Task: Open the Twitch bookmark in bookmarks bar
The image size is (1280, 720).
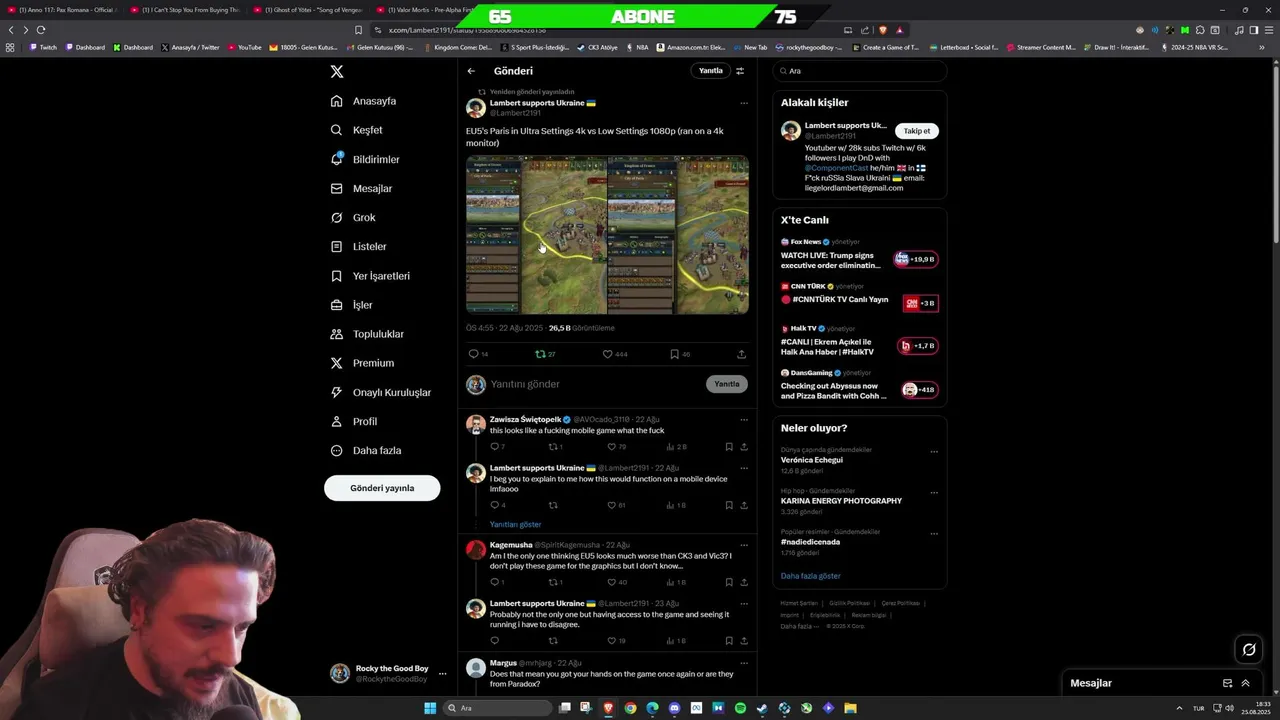Action: [43, 47]
